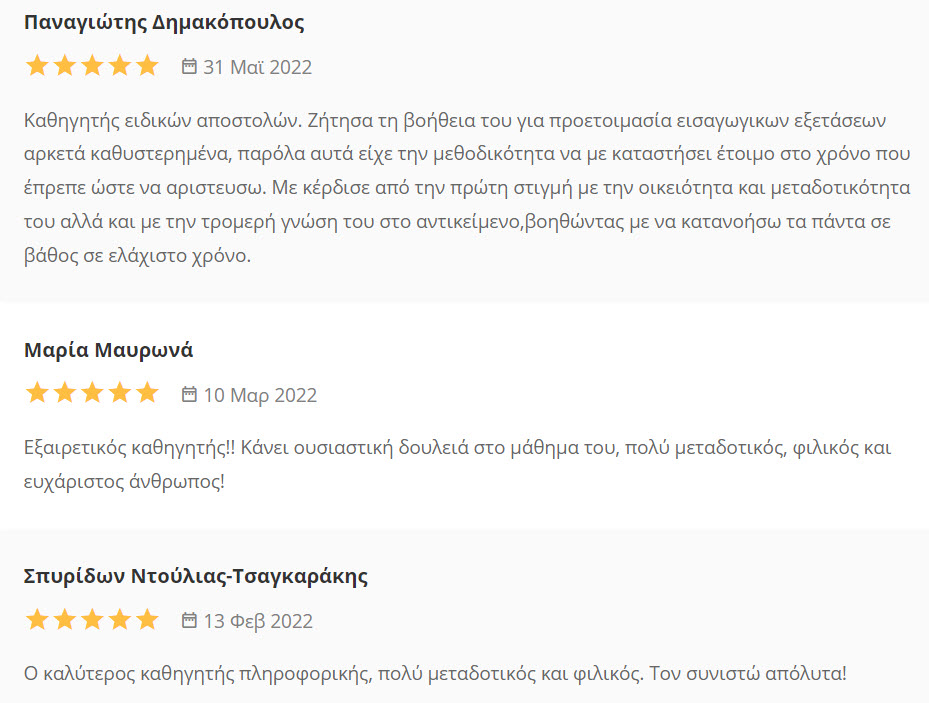Click the date 31 Μαϊ 2022
The height and width of the screenshot is (703, 929).
tap(258, 67)
